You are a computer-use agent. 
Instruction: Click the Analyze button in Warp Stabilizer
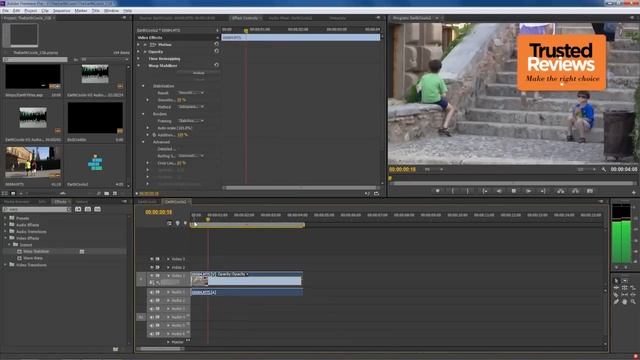click(199, 73)
